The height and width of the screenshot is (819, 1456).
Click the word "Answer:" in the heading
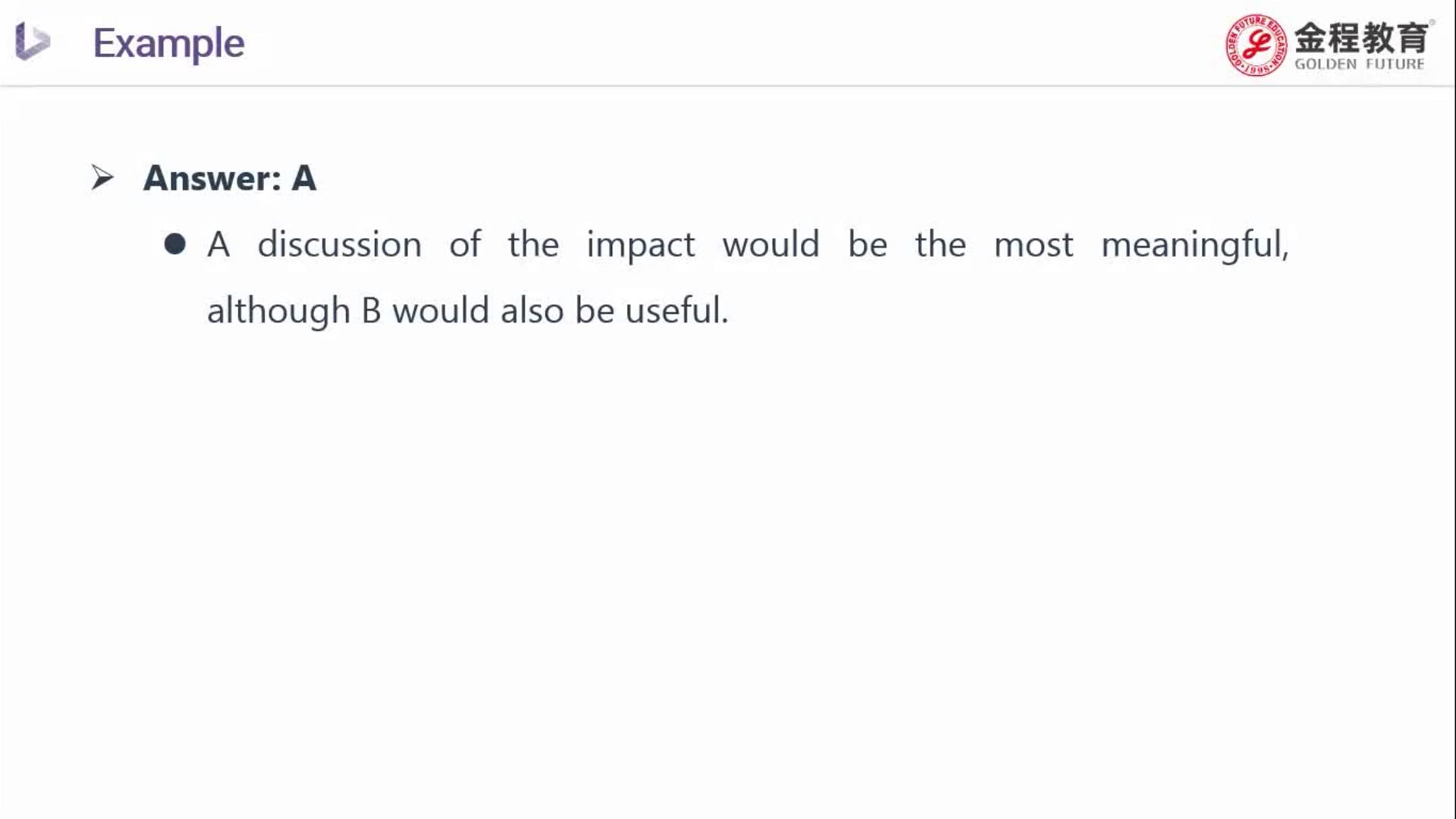click(x=212, y=178)
